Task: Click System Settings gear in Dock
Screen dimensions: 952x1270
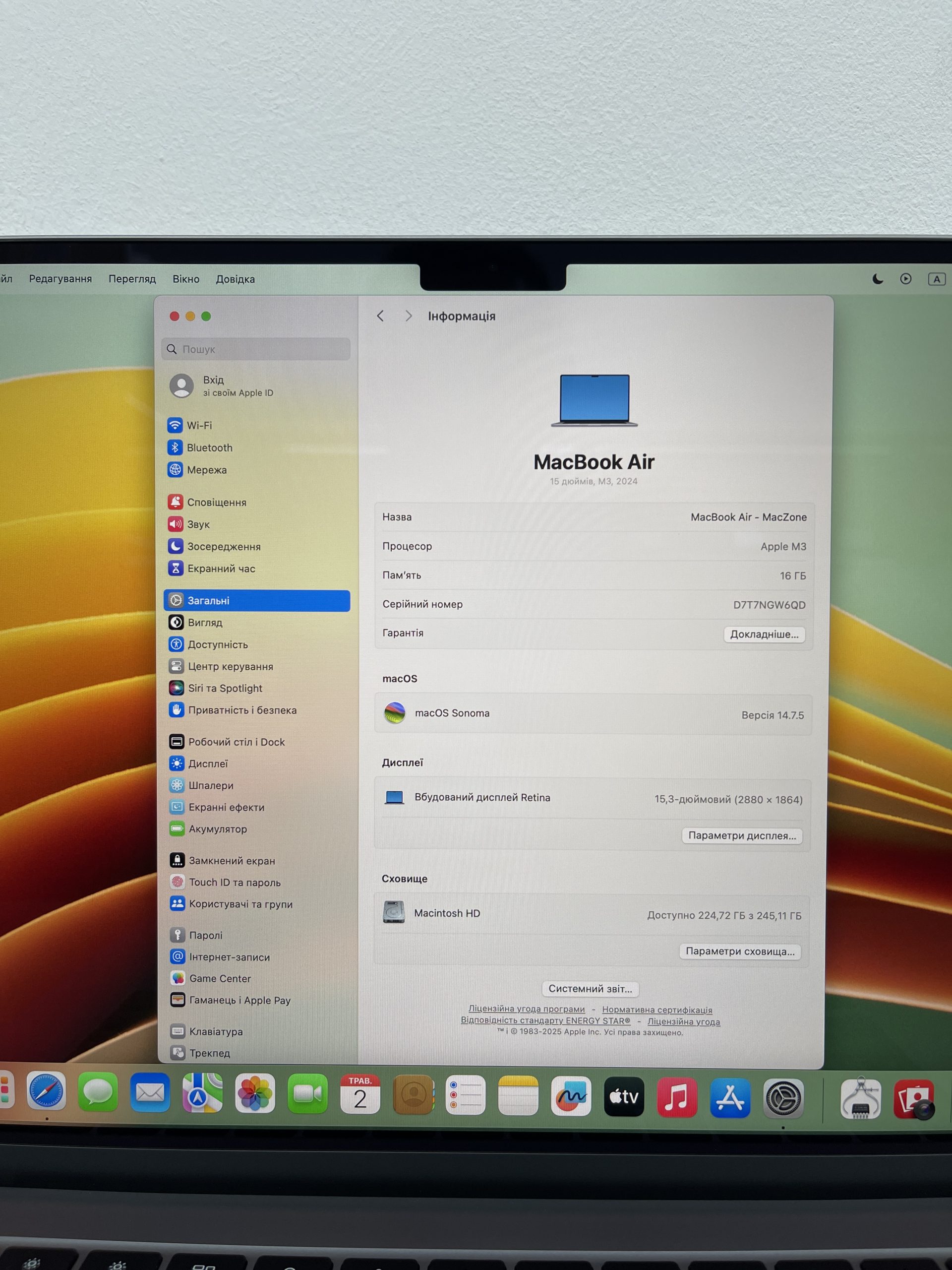Action: (783, 1098)
